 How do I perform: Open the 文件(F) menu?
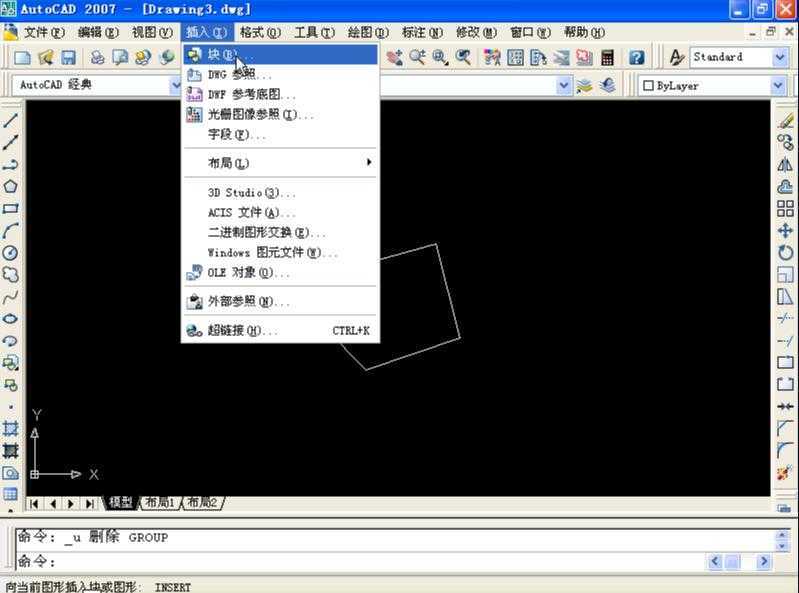click(44, 33)
